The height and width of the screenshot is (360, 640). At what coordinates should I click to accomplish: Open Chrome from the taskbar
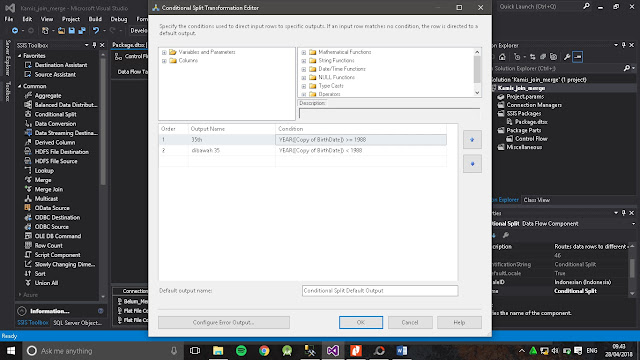264,351
